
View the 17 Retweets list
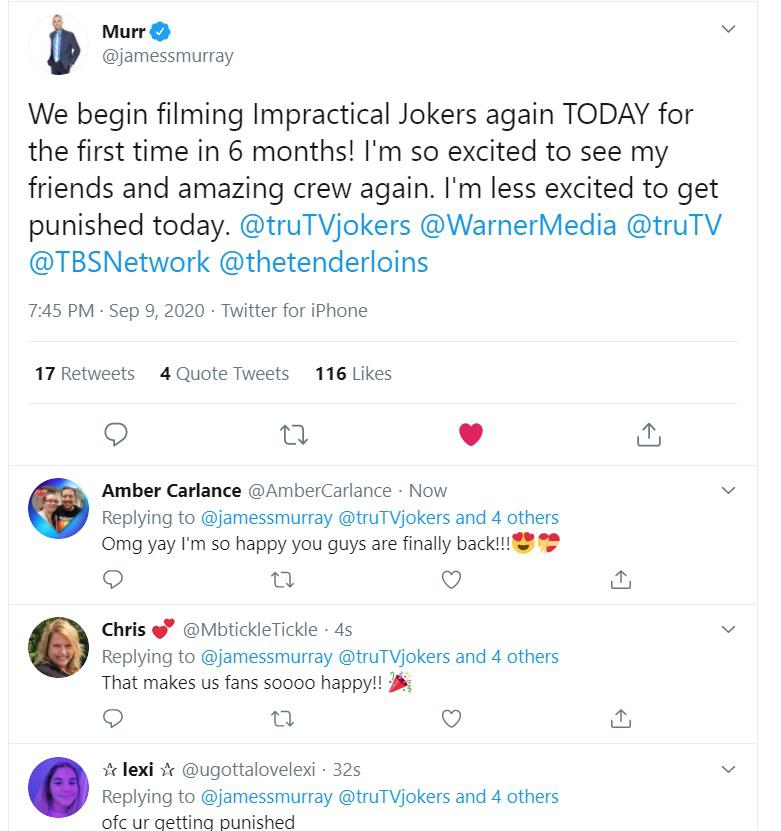tap(85, 374)
